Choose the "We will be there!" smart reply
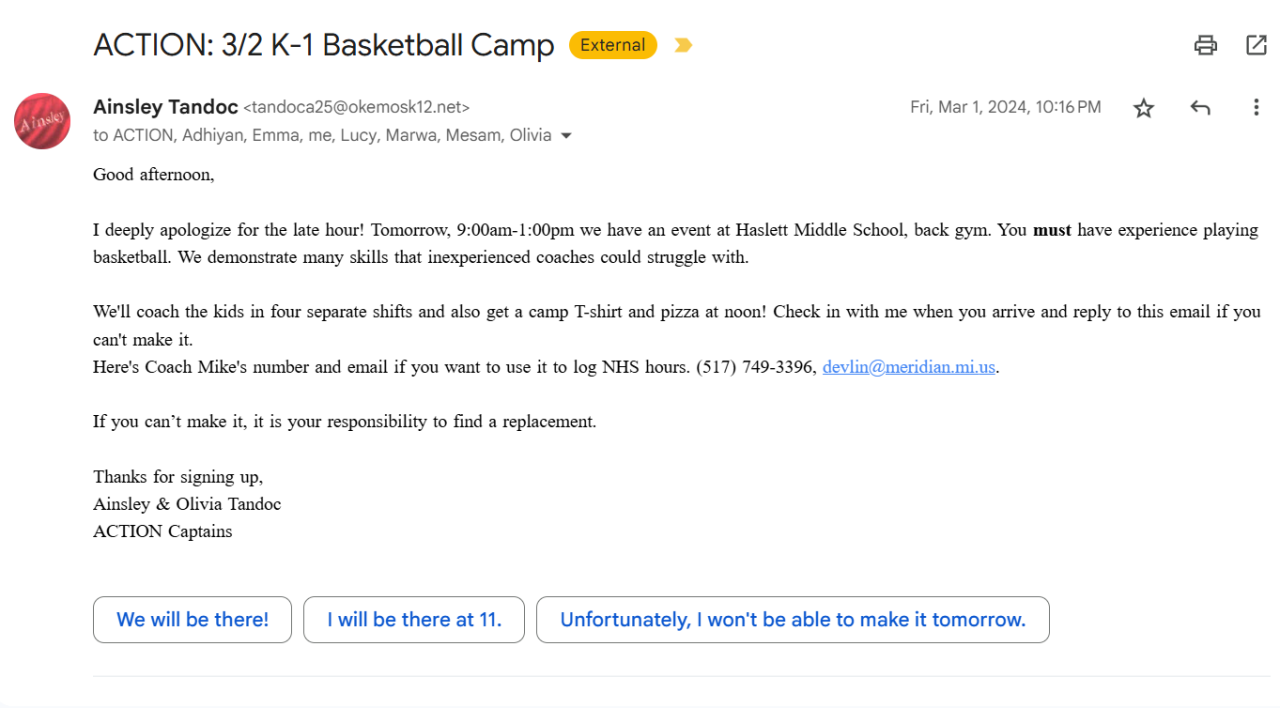The width and height of the screenshot is (1280, 708). (192, 620)
